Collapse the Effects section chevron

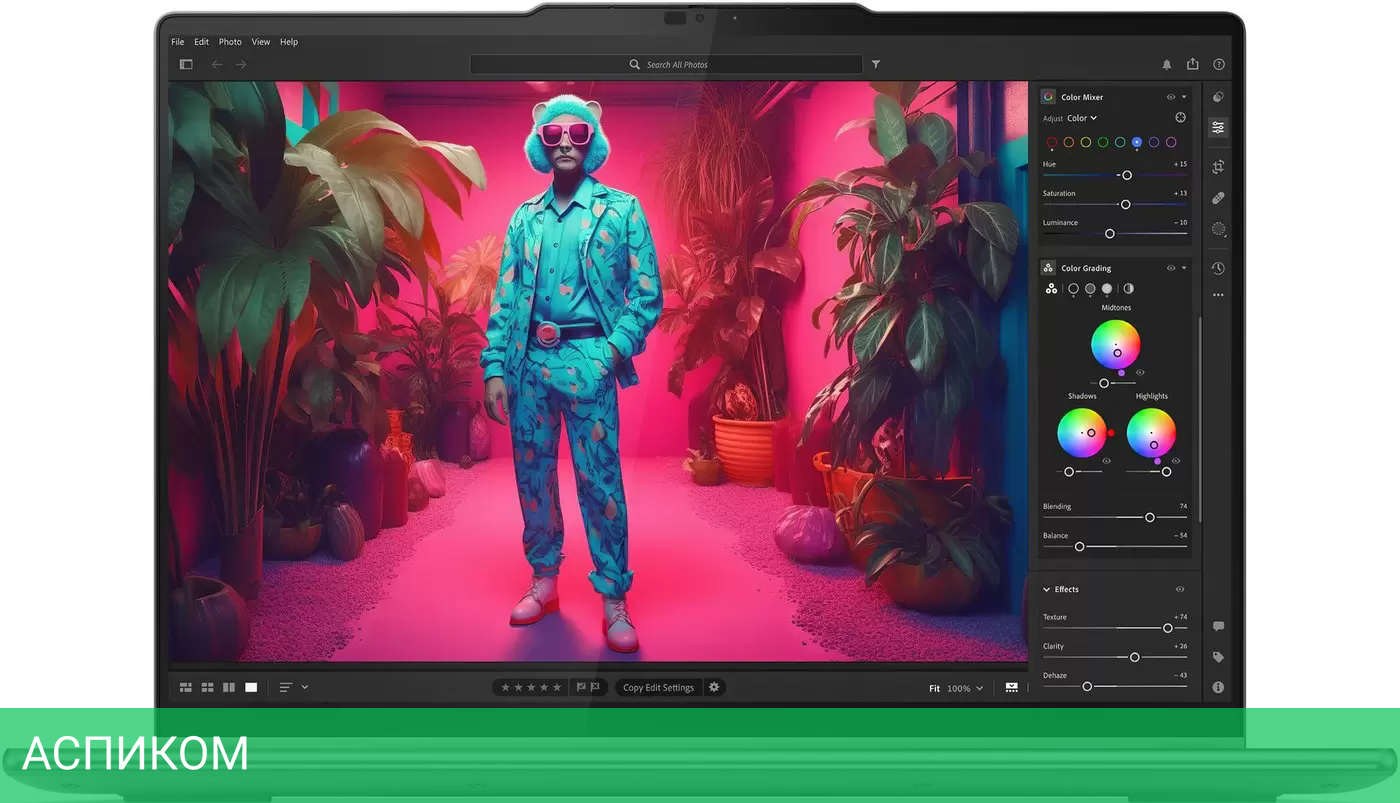click(x=1047, y=589)
